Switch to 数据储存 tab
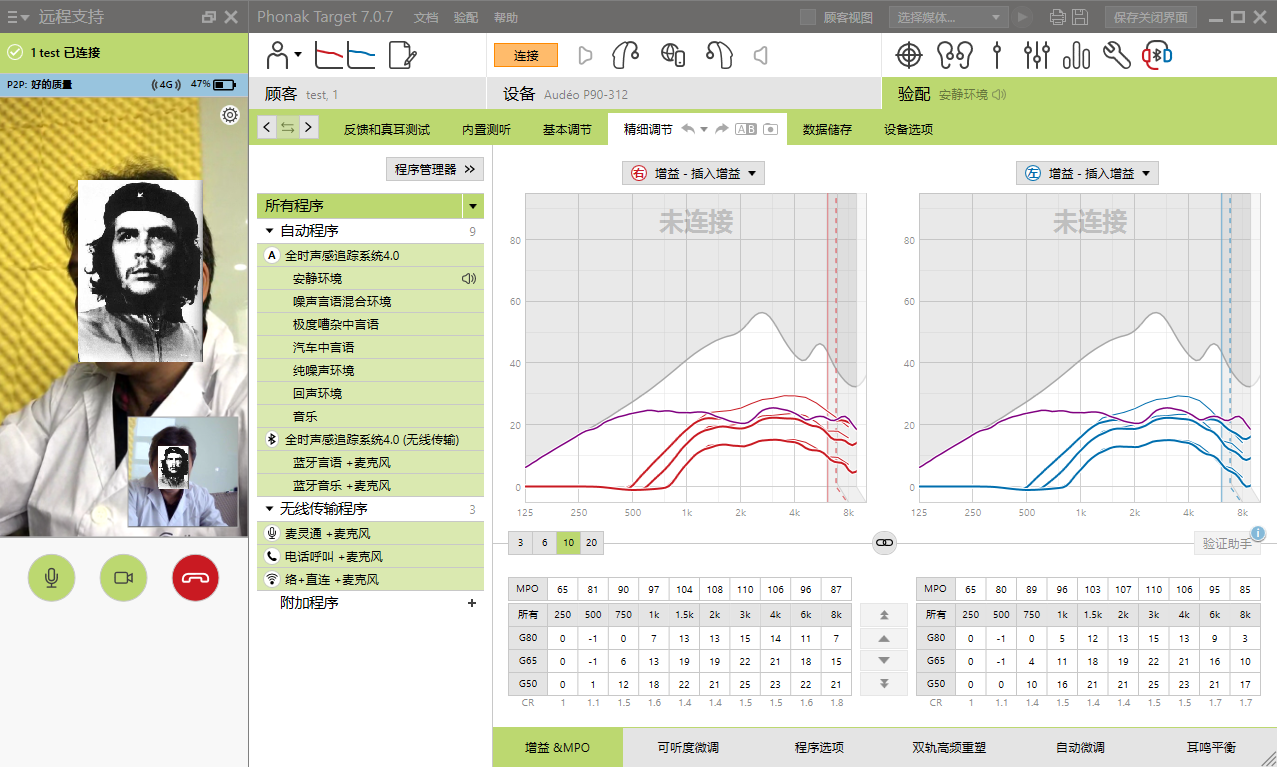1277x767 pixels. coord(827,129)
